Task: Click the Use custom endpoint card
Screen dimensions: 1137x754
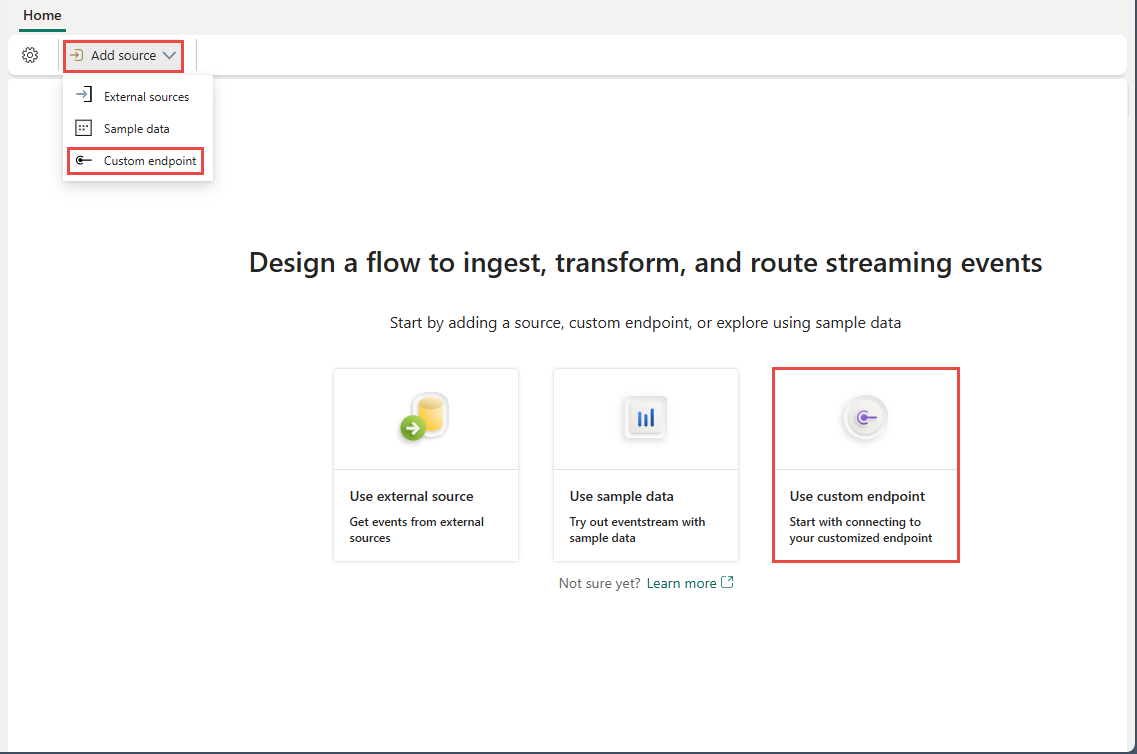Action: pyautogui.click(x=865, y=465)
